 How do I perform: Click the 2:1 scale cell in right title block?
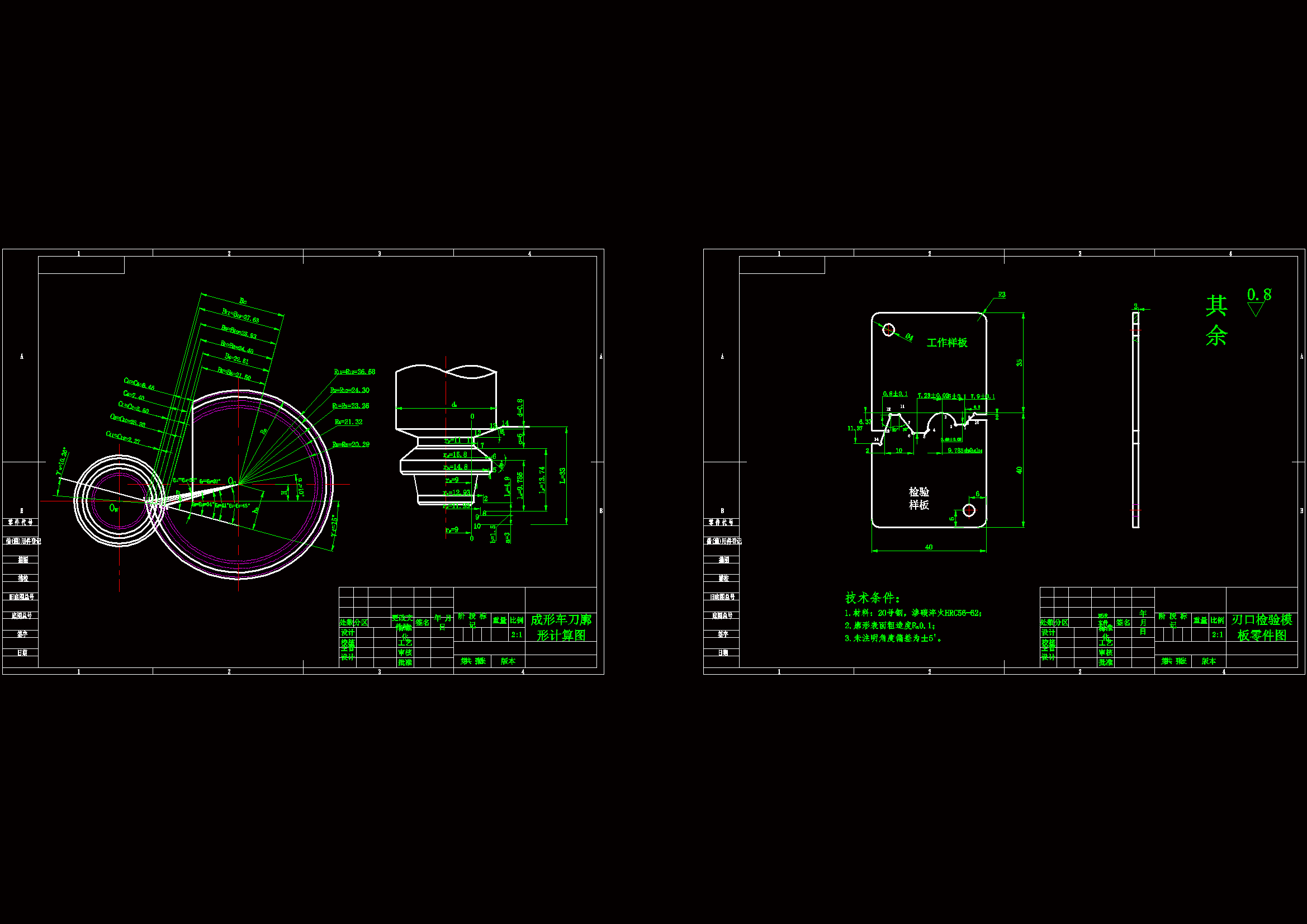click(1217, 635)
